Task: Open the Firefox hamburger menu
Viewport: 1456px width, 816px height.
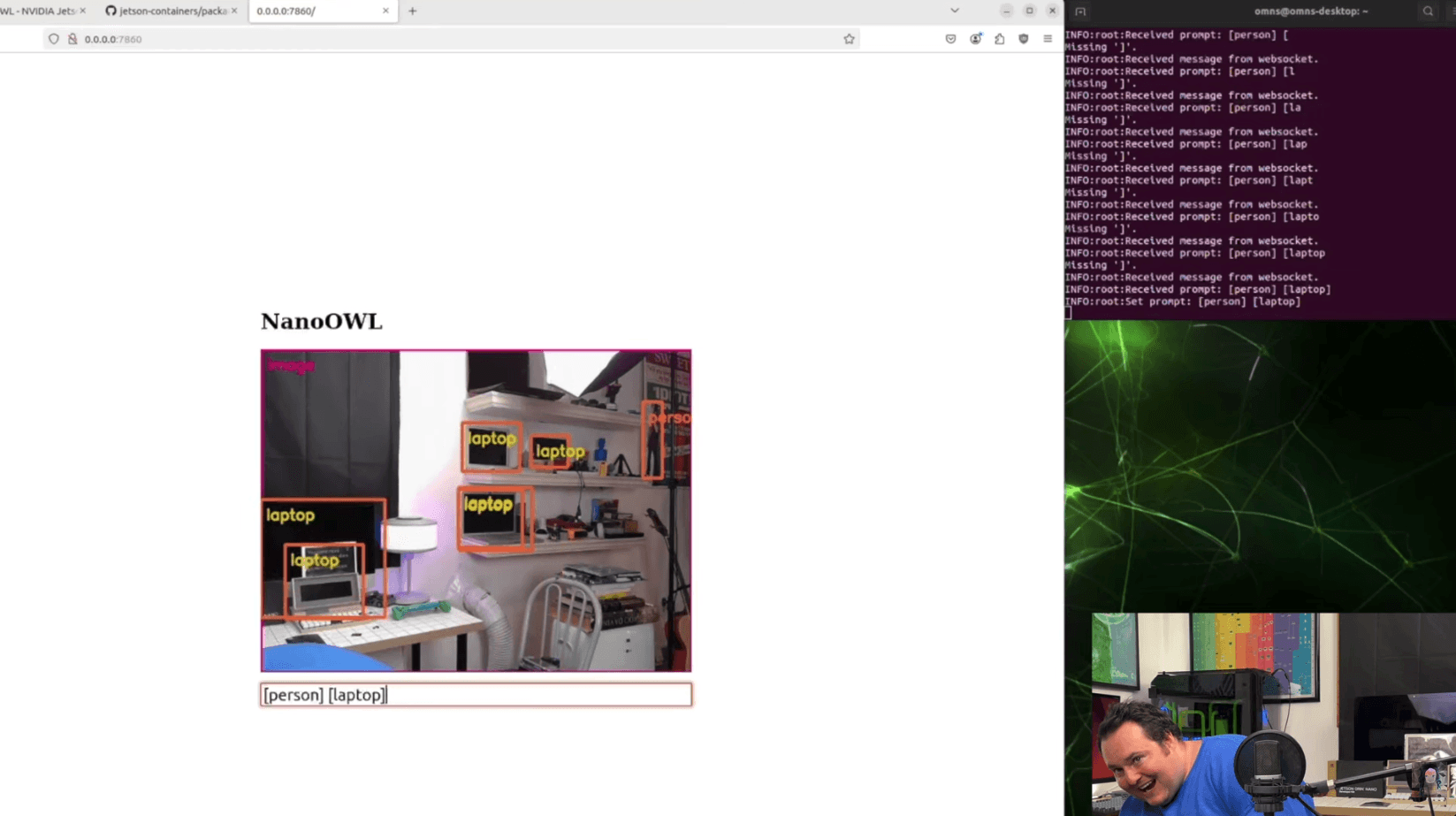Action: (1048, 39)
